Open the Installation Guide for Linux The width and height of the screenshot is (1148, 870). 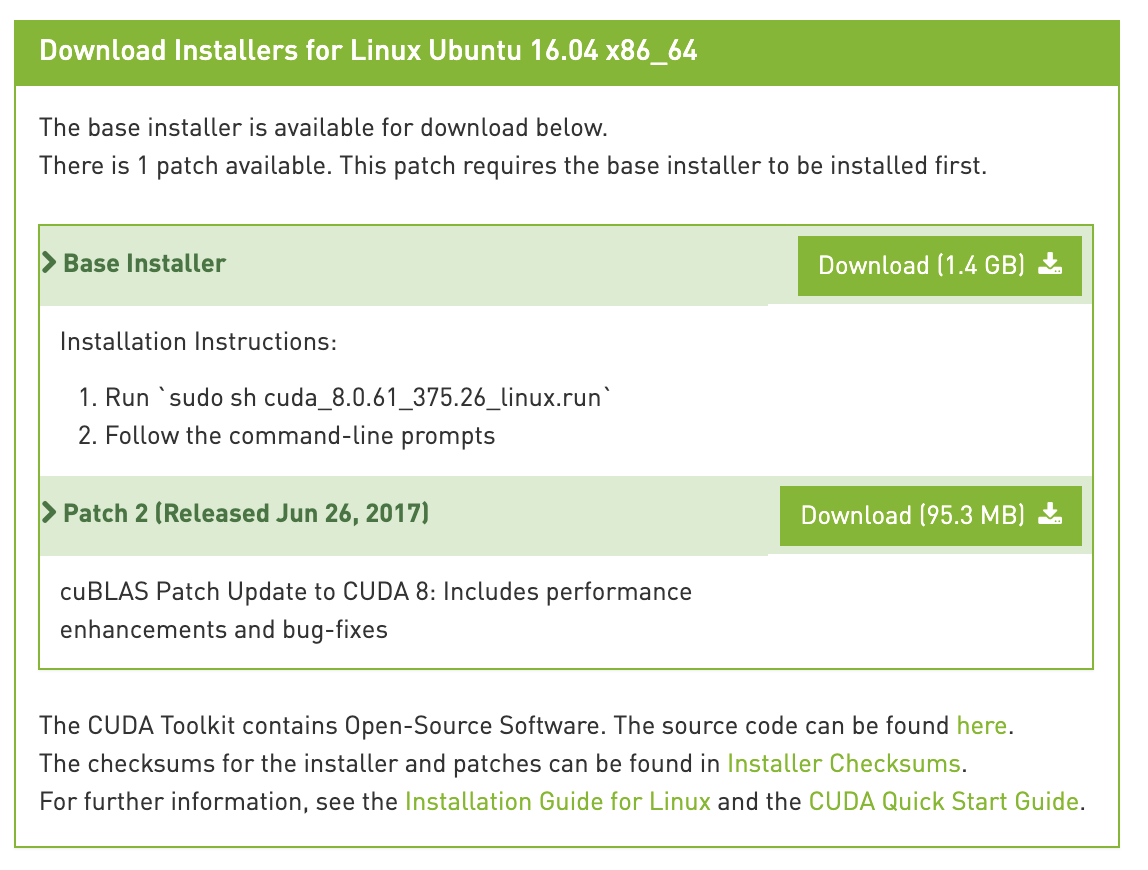[x=558, y=801]
